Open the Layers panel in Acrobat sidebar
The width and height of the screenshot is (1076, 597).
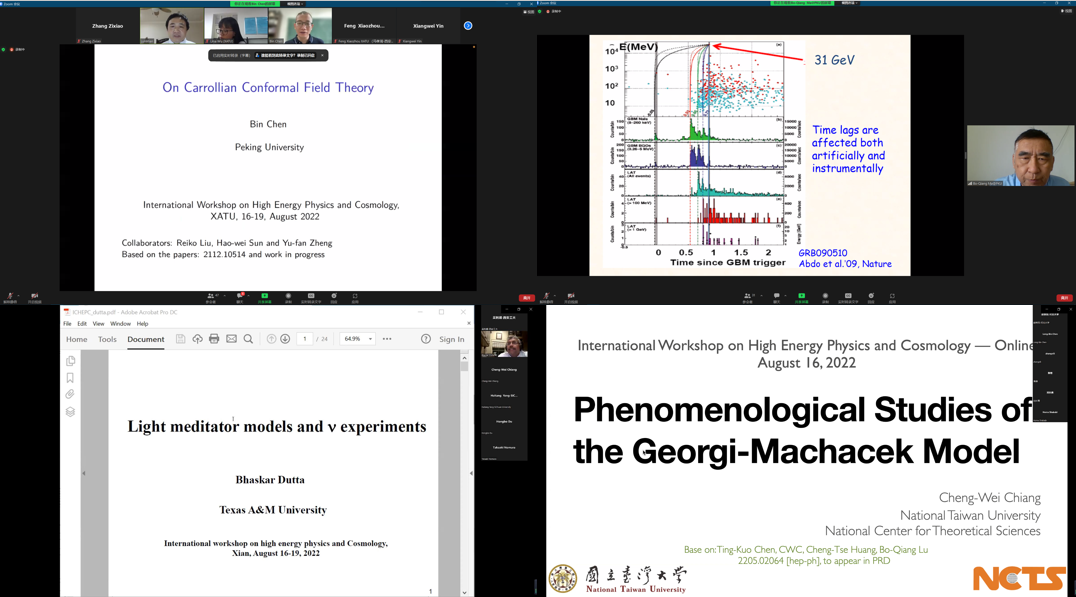70,412
